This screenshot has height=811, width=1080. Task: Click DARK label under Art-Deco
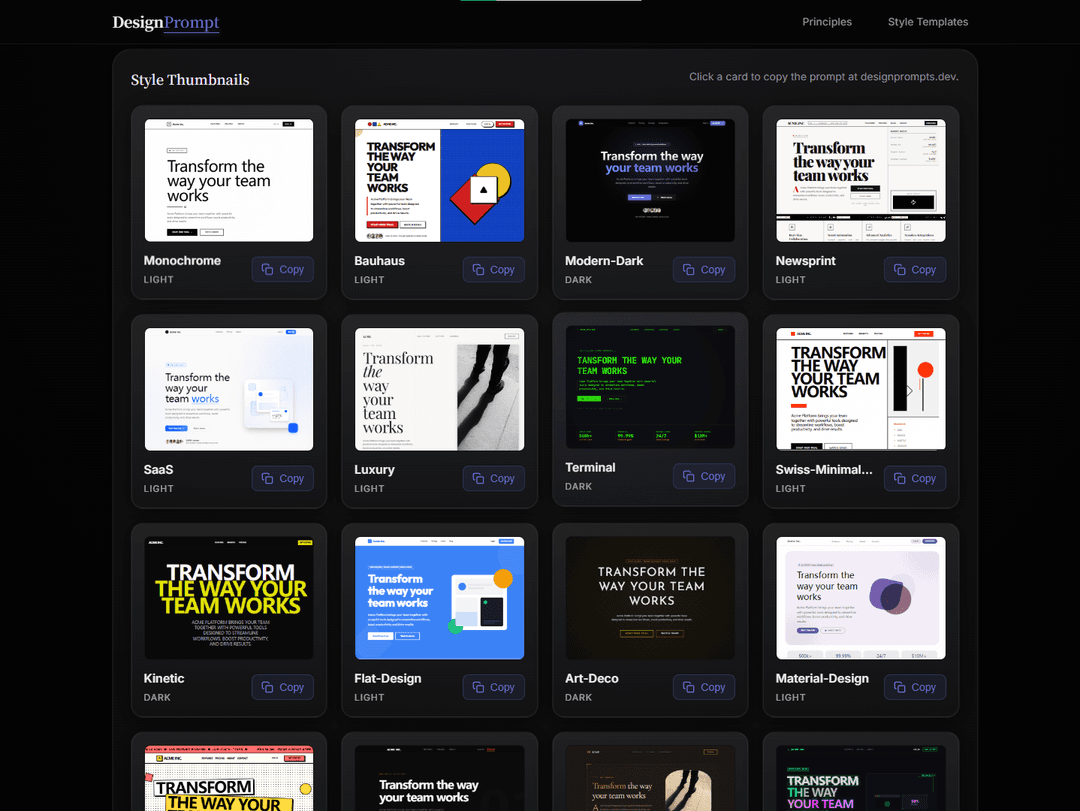pos(578,697)
